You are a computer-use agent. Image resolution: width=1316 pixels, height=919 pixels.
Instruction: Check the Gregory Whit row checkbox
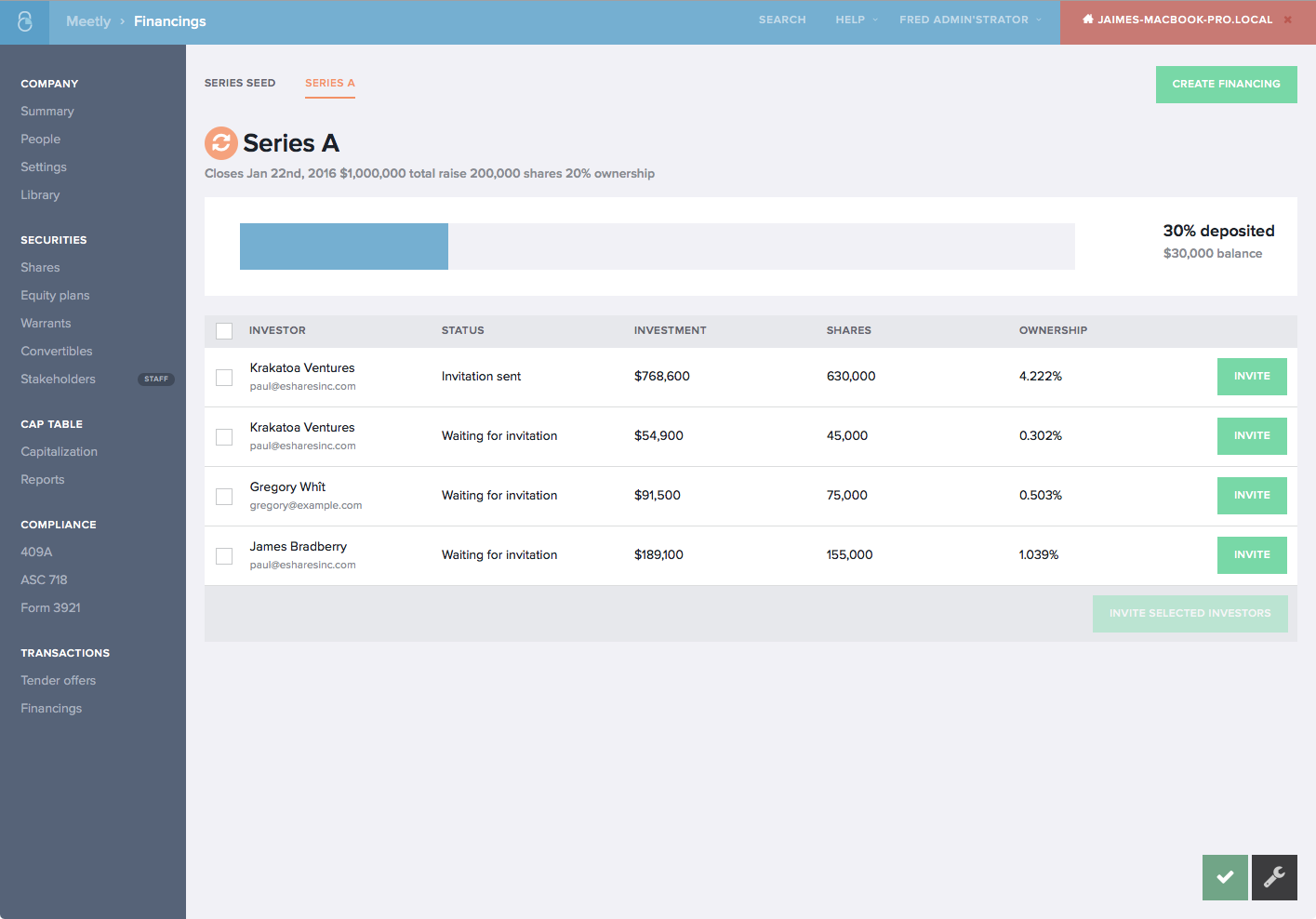tap(224, 497)
